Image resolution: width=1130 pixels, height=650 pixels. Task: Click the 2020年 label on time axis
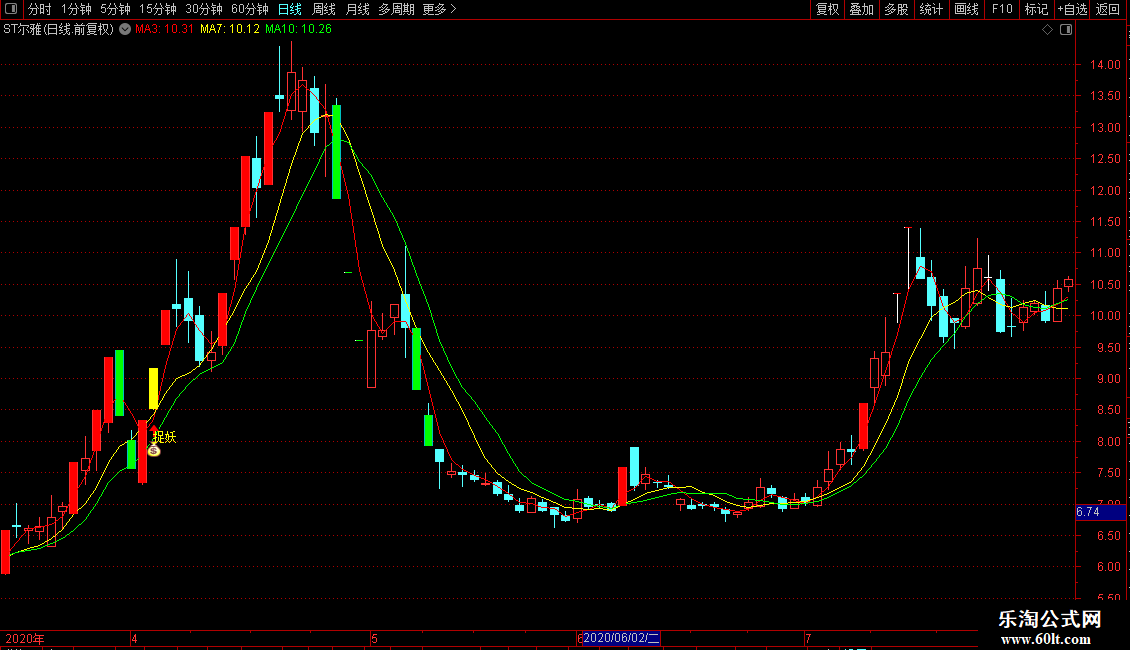pos(25,638)
